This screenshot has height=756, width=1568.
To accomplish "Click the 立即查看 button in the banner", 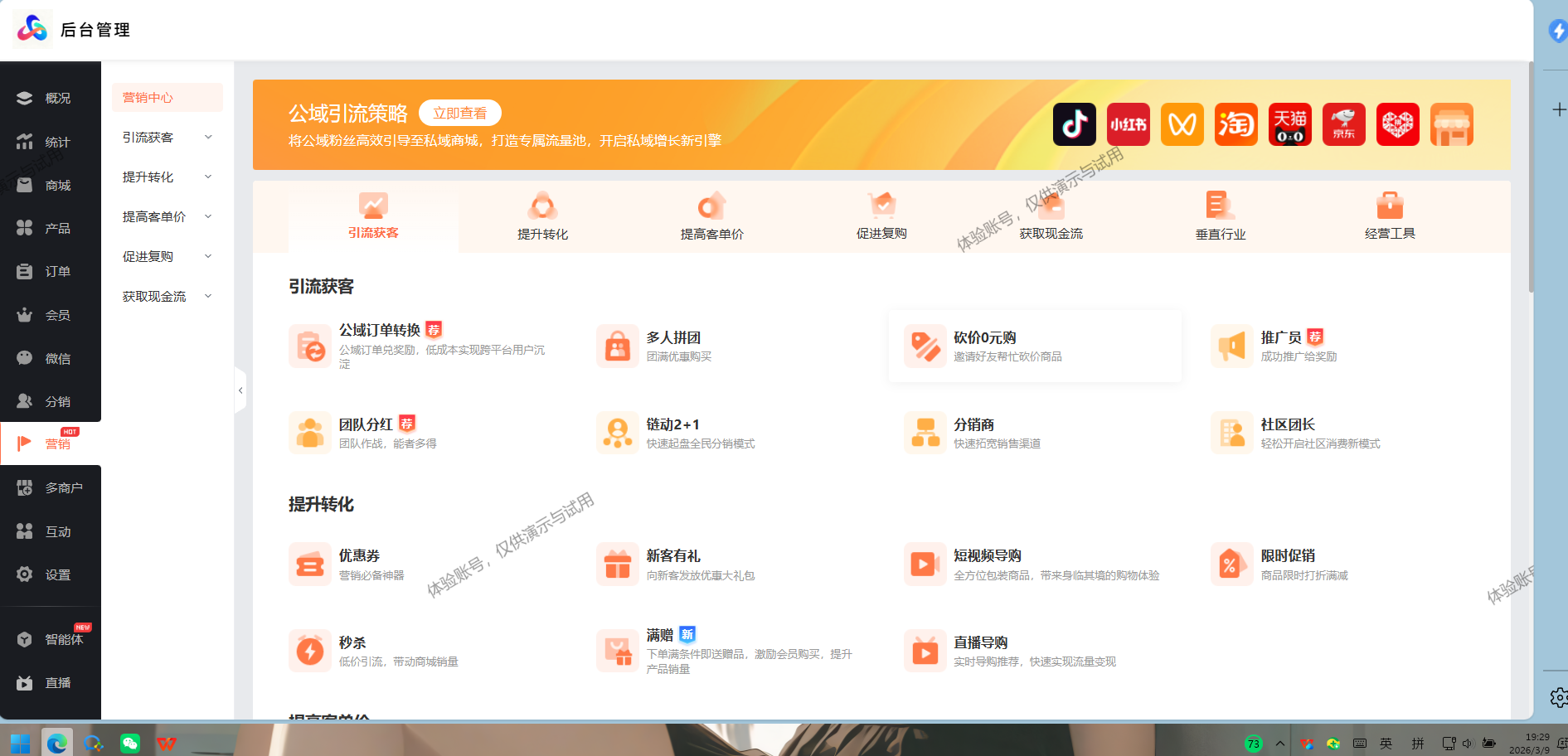I will coord(459,113).
